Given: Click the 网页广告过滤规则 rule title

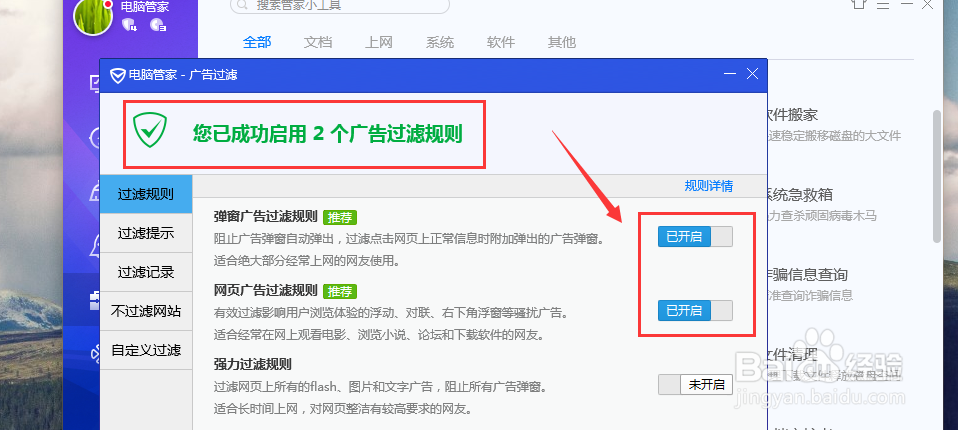Looking at the screenshot, I should 266,290.
